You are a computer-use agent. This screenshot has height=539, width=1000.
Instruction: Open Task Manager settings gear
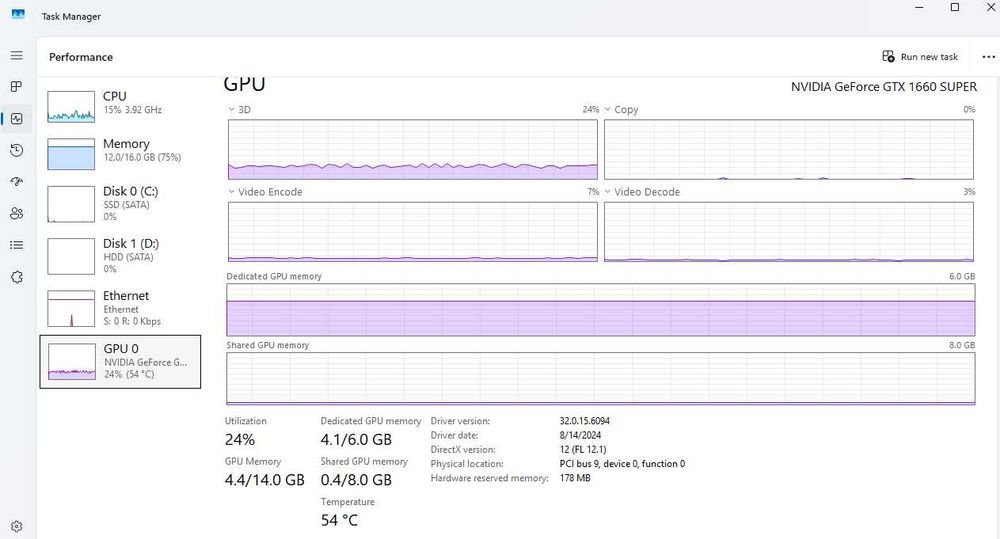[16, 526]
